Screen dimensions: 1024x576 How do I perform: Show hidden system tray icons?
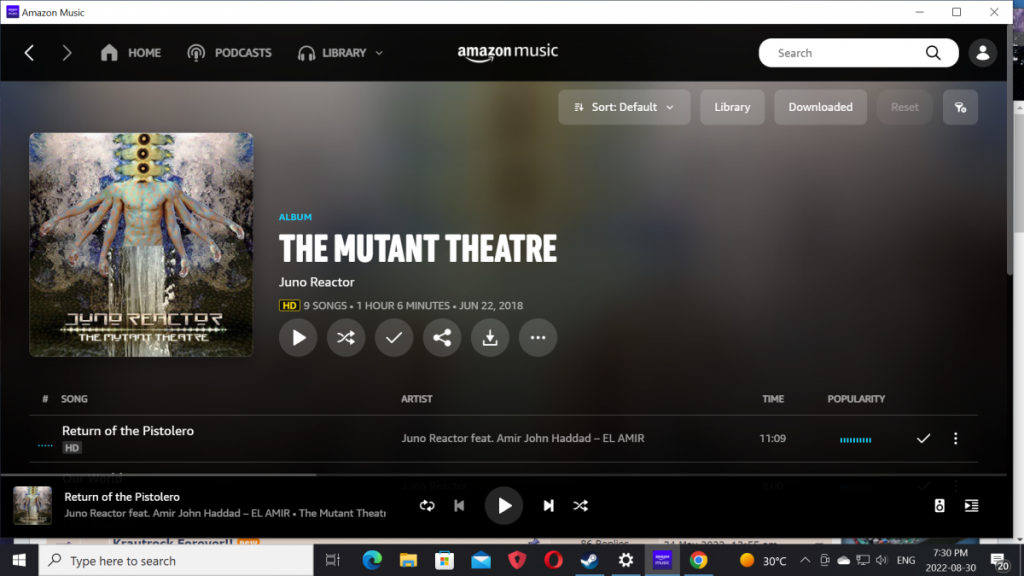tap(805, 560)
